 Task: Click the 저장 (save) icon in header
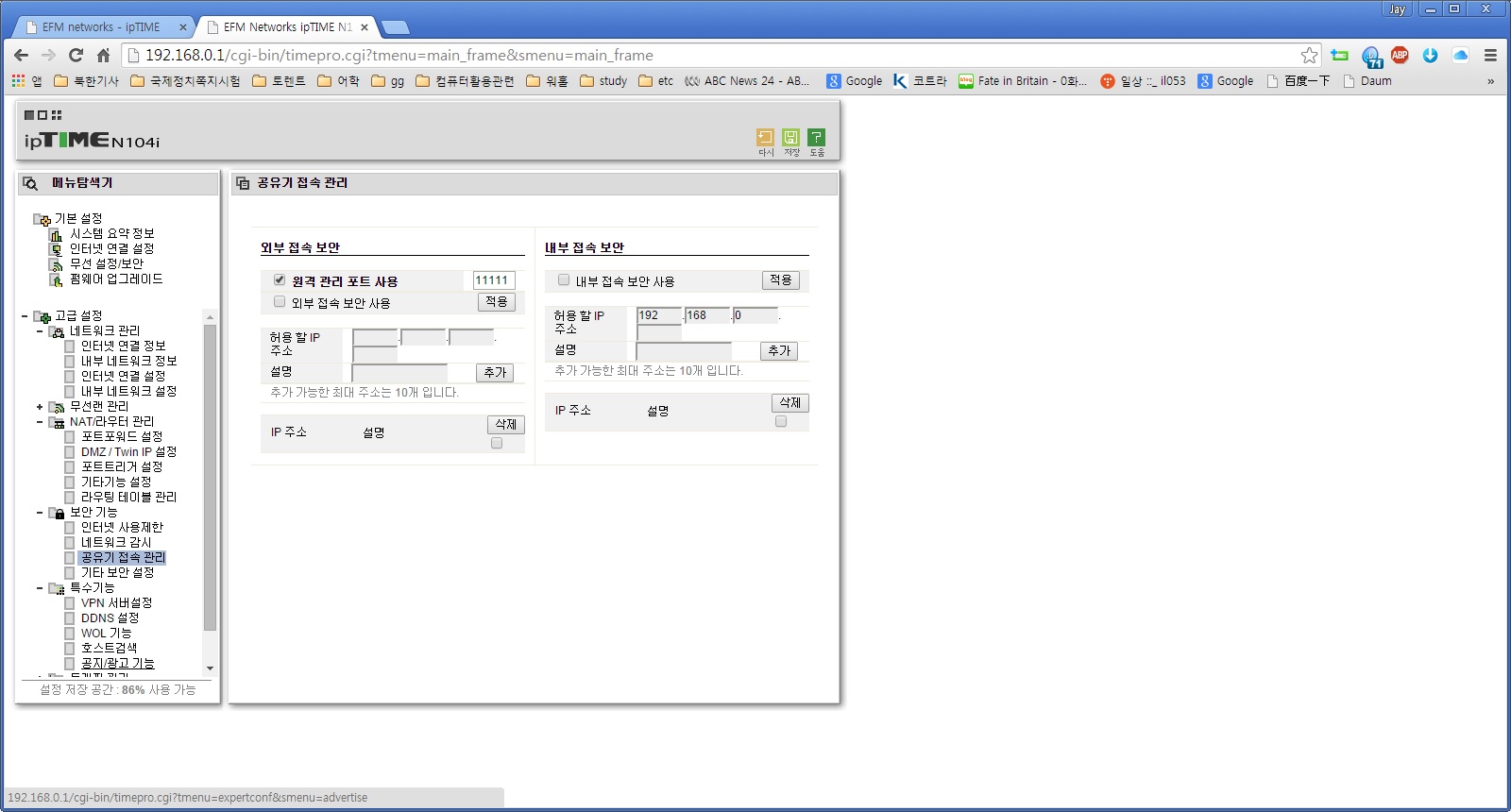[790, 138]
